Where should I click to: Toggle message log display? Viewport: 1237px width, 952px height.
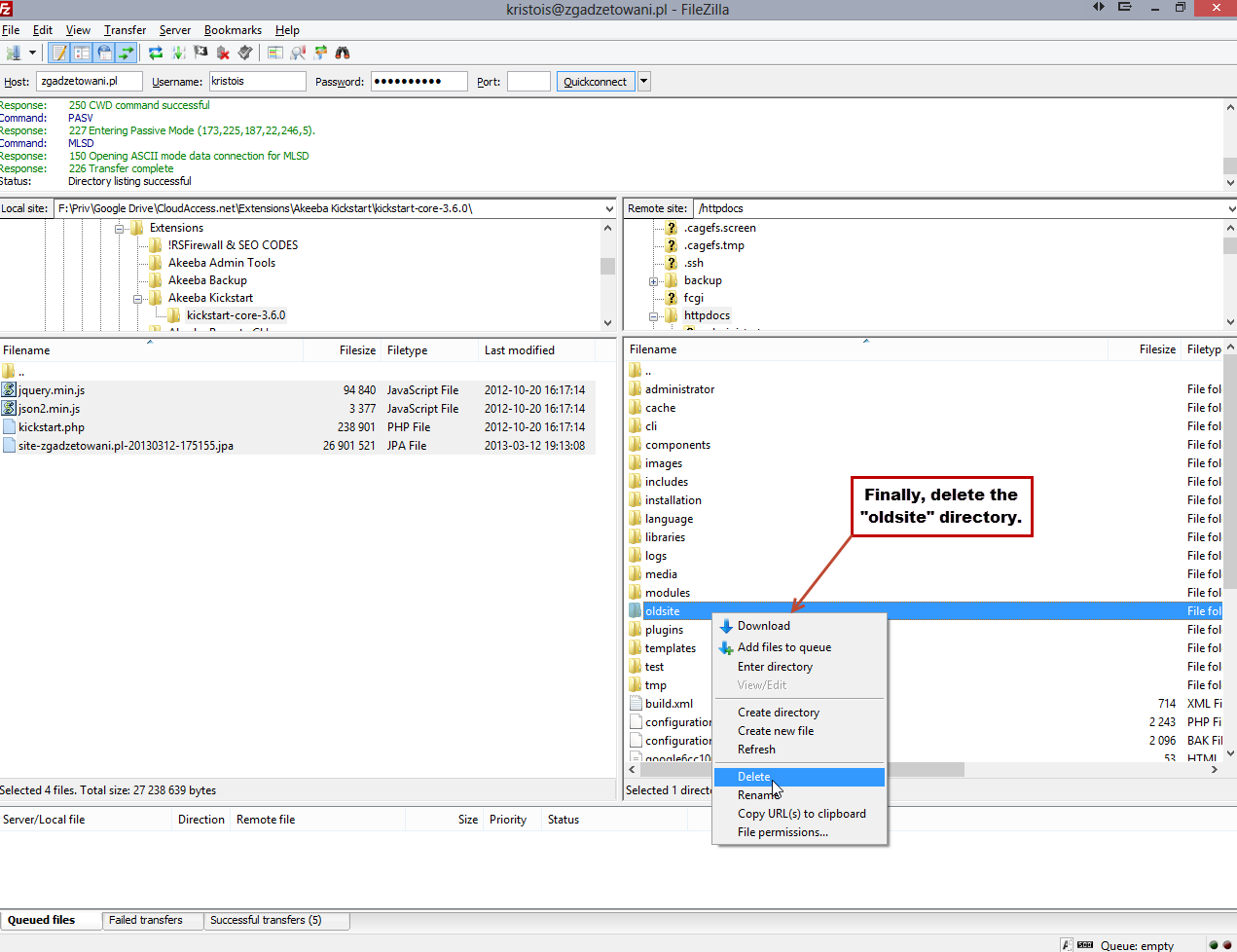[x=60, y=53]
